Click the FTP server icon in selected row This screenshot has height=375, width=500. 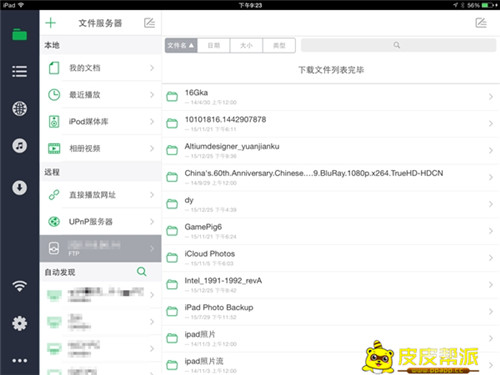click(54, 248)
